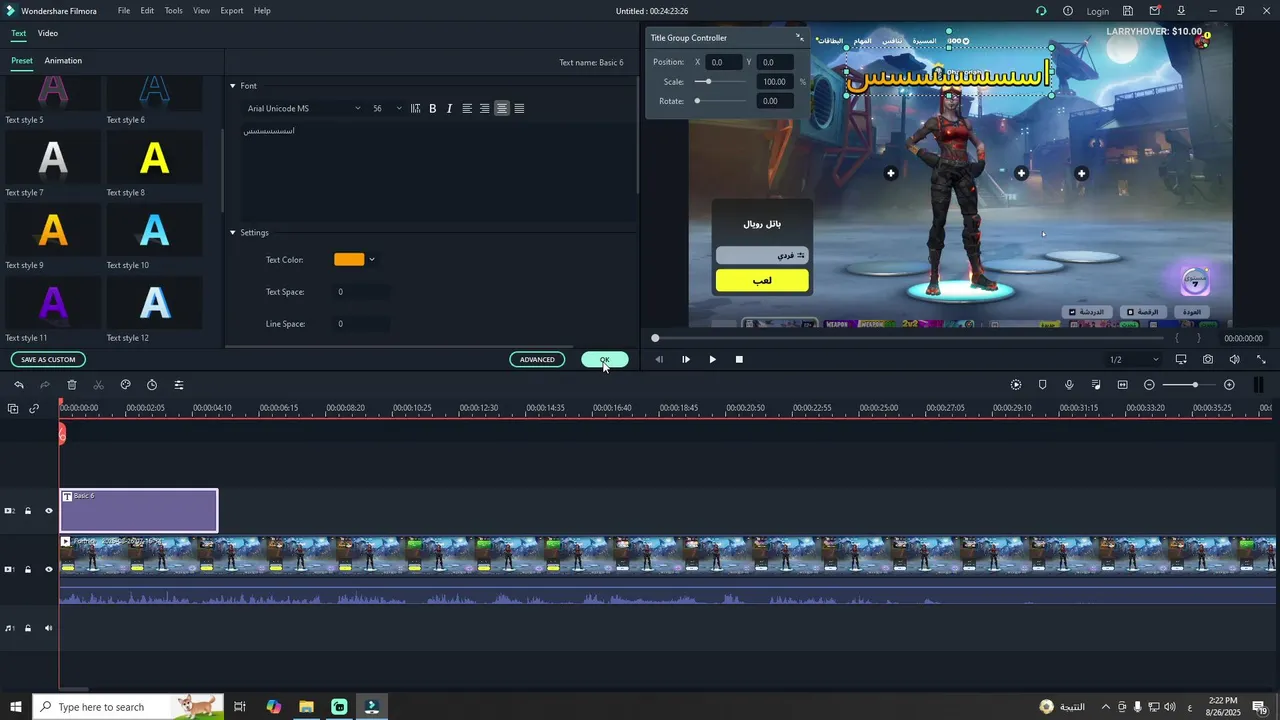The height and width of the screenshot is (720, 1280).
Task: Open the audio mixer music note icon
Action: point(1096,385)
